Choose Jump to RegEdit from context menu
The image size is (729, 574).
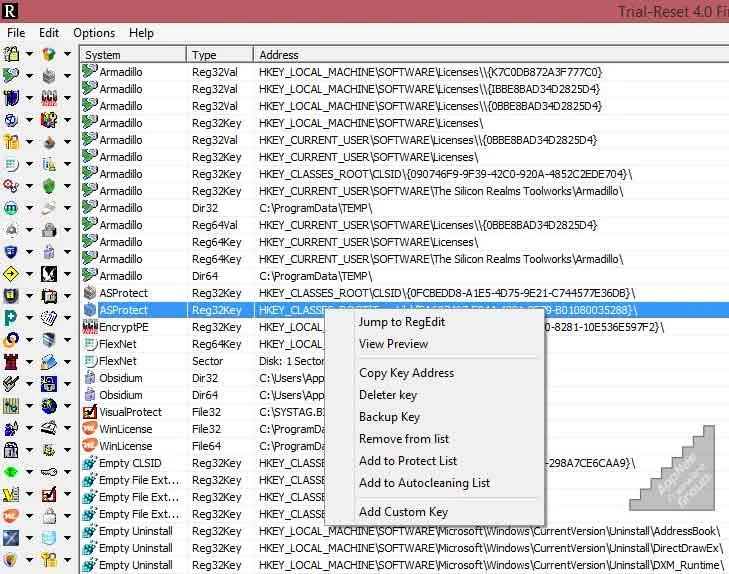click(x=402, y=322)
